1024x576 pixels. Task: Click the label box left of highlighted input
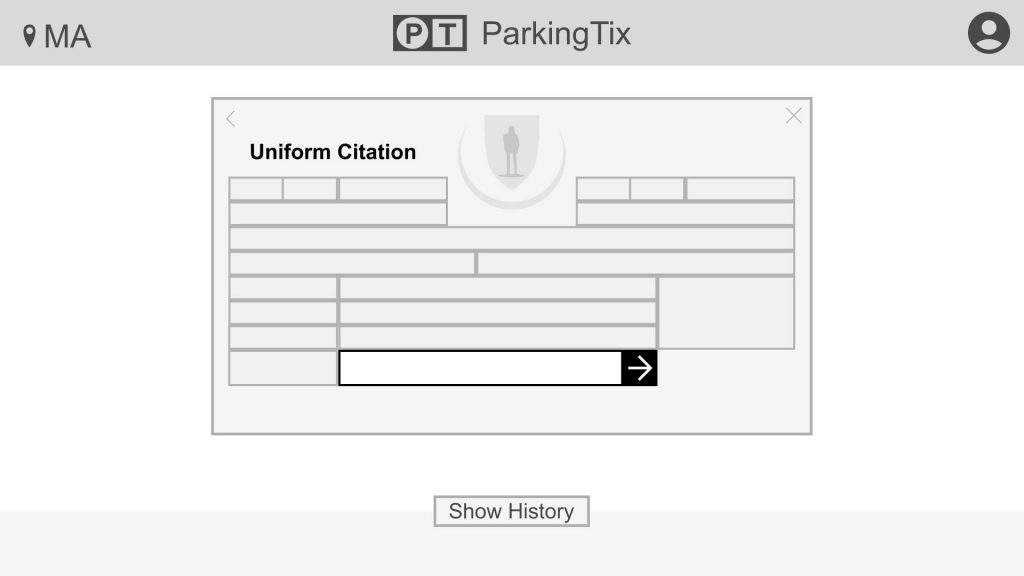pyautogui.click(x=283, y=368)
